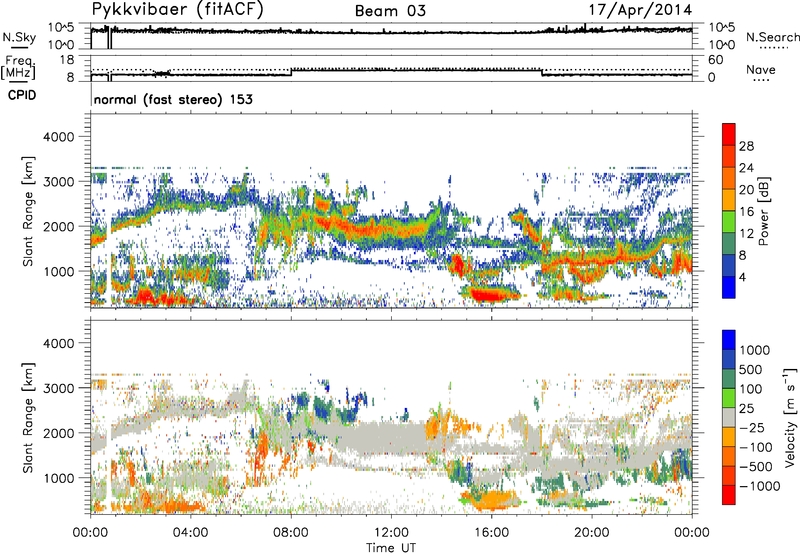Click the gray segment of the velocity colorbar

[729, 418]
